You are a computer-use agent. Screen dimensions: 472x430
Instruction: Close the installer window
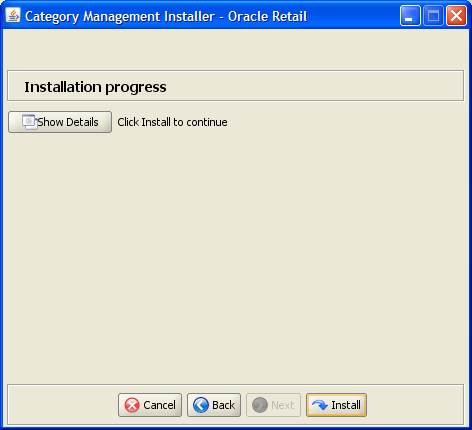[456, 16]
